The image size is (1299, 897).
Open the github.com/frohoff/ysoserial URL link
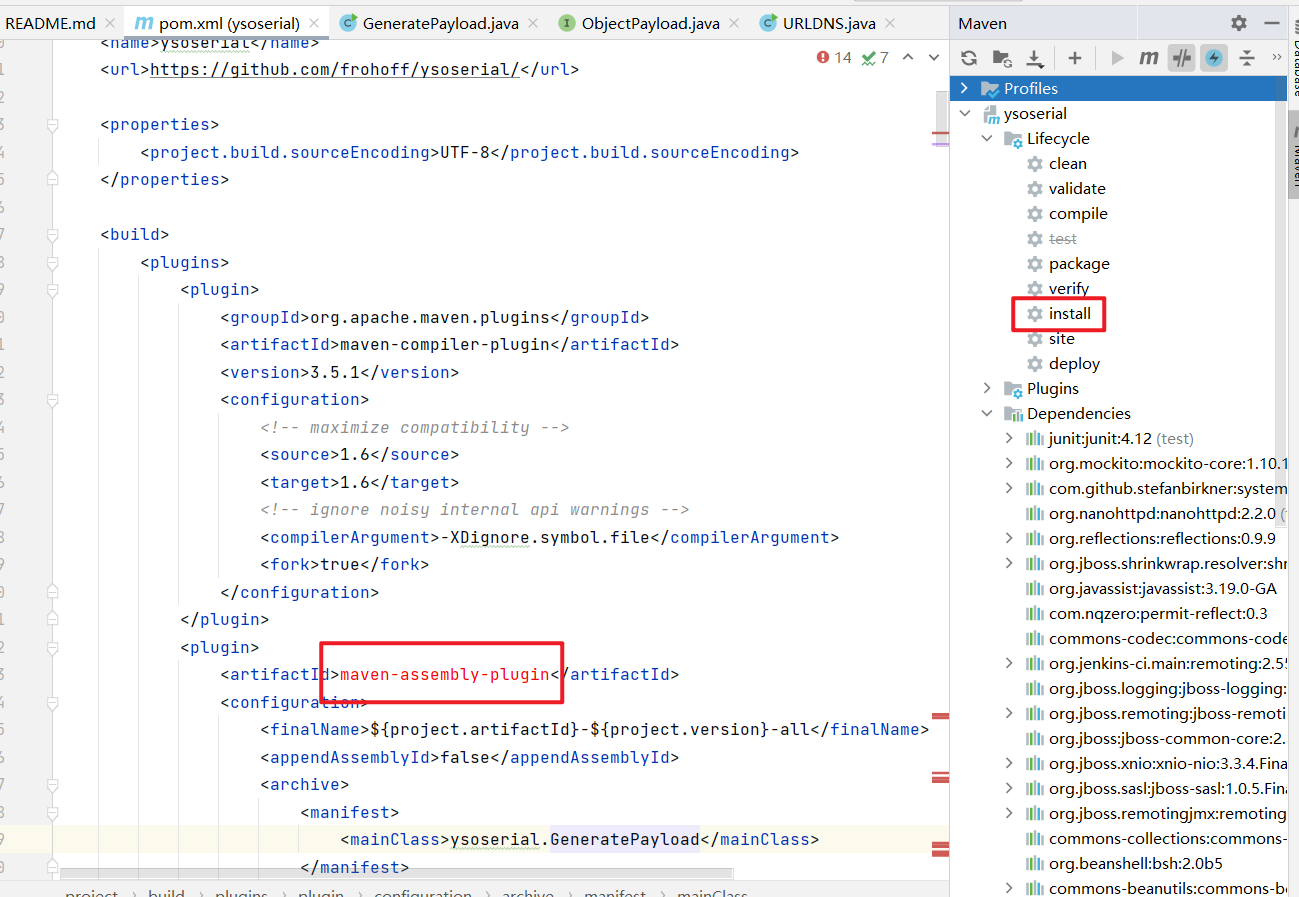tap(334, 70)
